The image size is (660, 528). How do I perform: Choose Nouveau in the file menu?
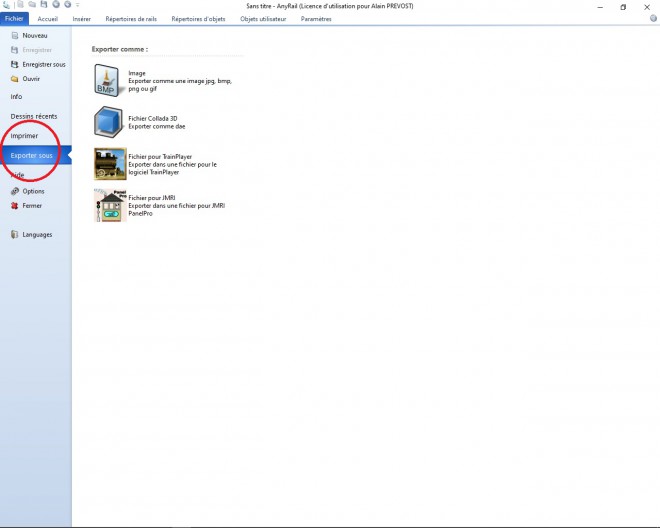tap(36, 35)
